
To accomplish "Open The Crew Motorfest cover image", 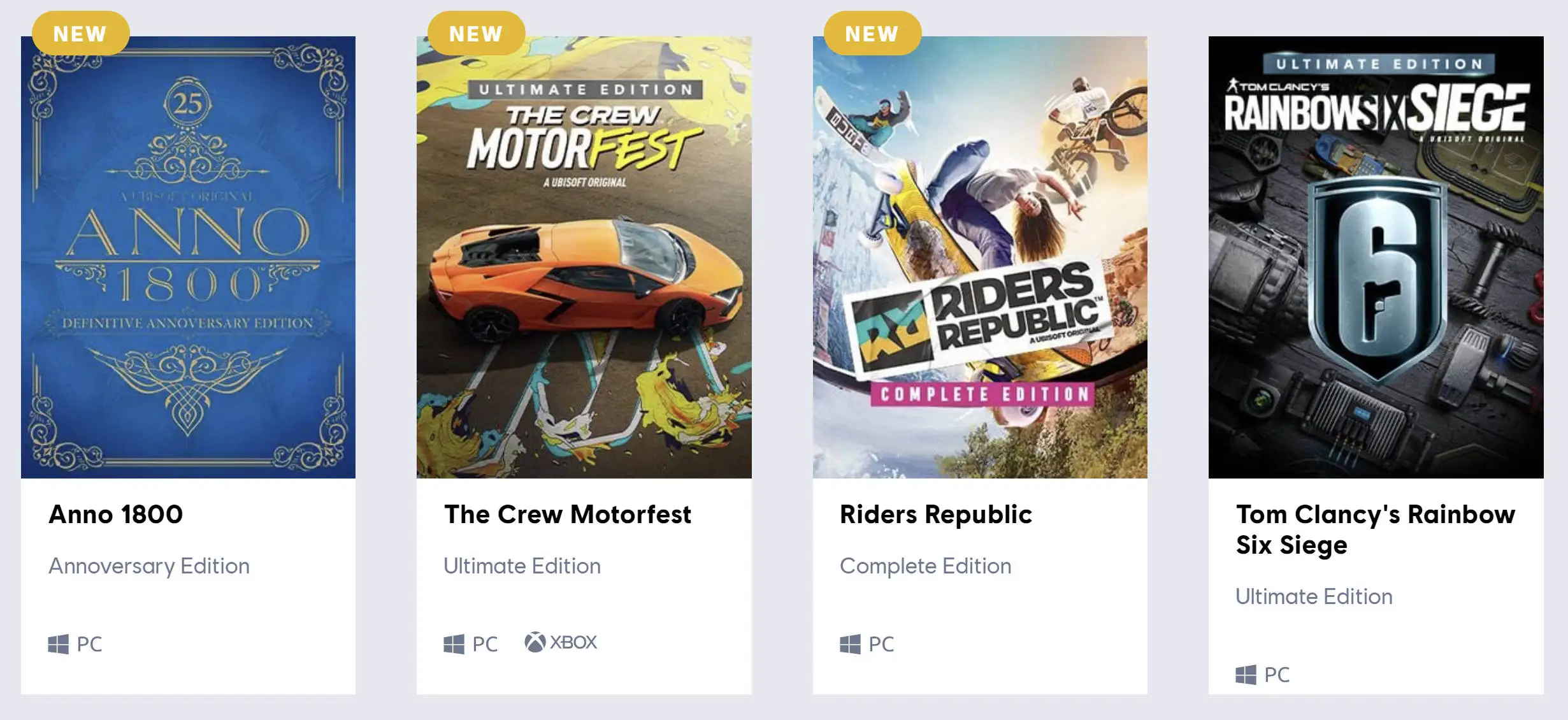I will [x=584, y=257].
